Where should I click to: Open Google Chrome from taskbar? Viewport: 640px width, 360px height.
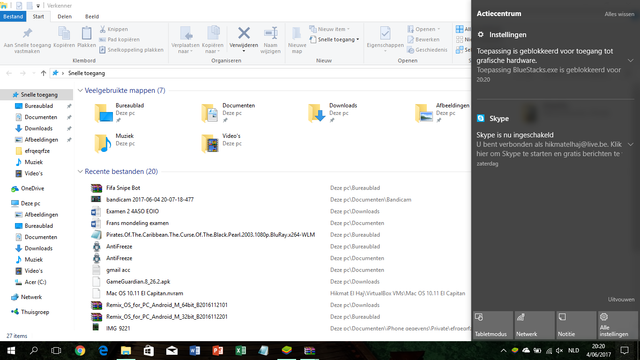[80, 351]
